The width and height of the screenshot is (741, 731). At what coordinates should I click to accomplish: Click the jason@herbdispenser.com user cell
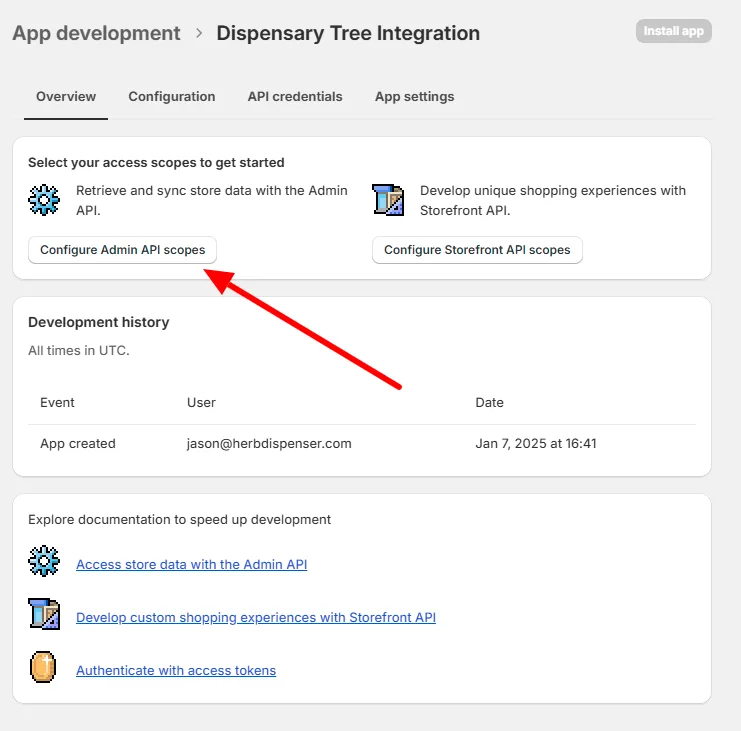(x=269, y=444)
